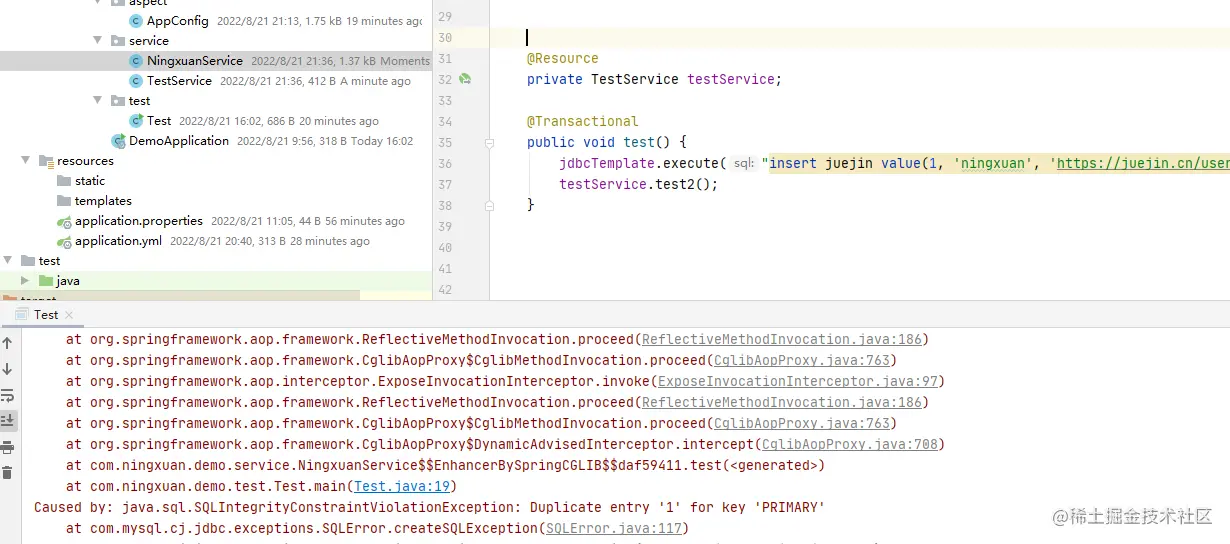
Task: Select AppConfig in project tree
Action: tap(178, 20)
